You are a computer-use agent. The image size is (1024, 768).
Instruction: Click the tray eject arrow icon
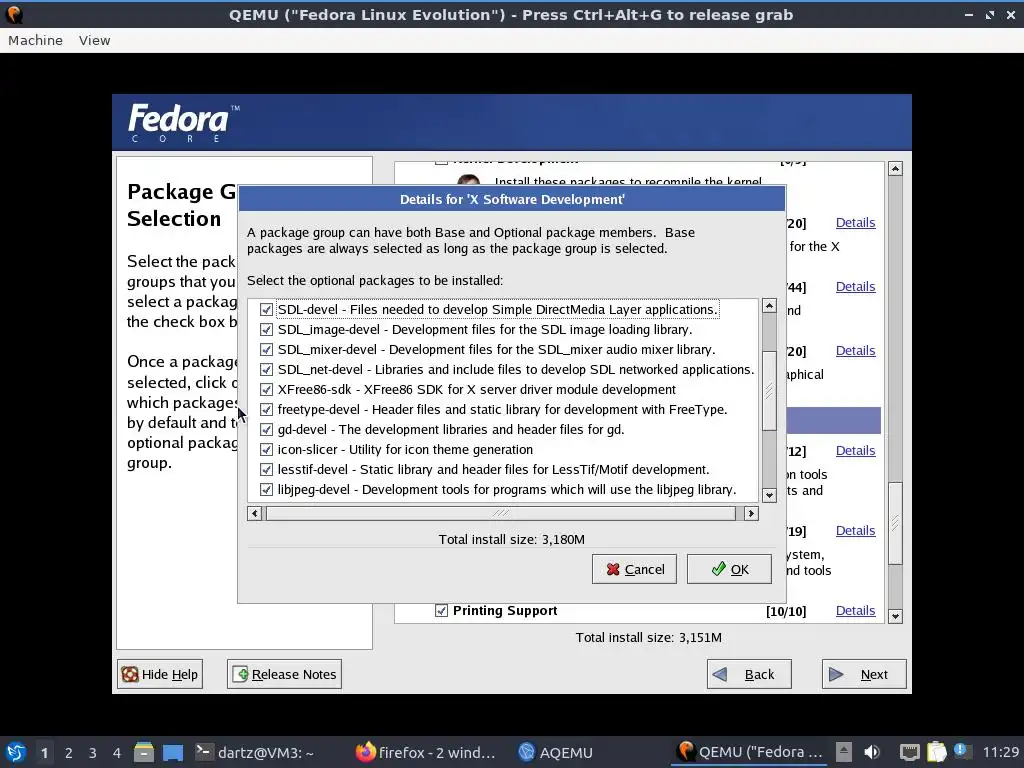point(844,752)
